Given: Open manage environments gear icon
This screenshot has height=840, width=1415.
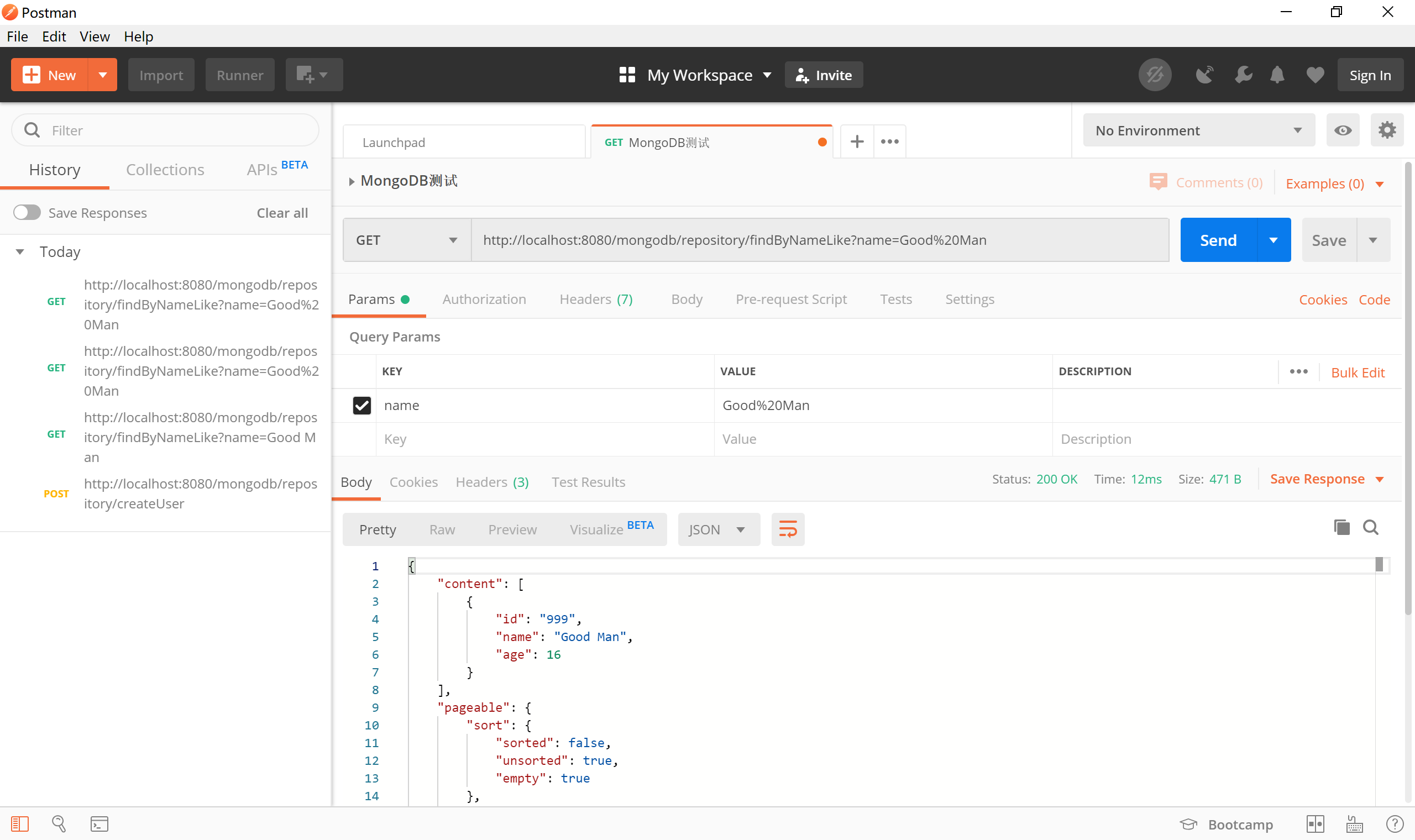Looking at the screenshot, I should [1386, 130].
